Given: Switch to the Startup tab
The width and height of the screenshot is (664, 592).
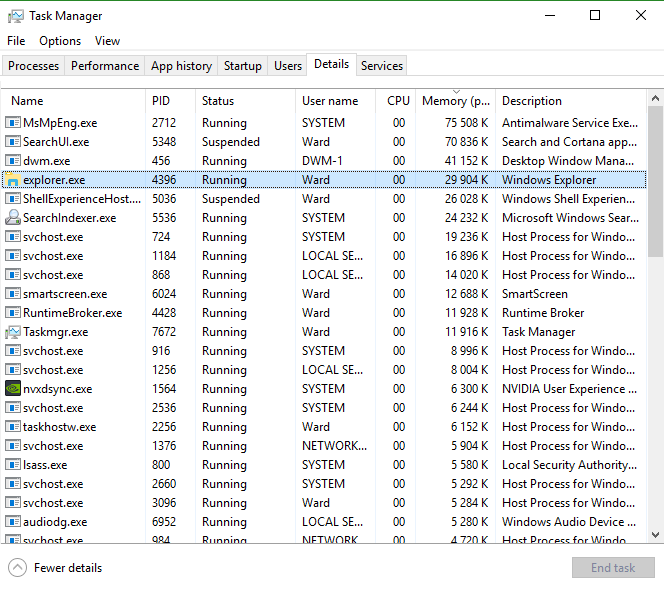Looking at the screenshot, I should [x=243, y=66].
